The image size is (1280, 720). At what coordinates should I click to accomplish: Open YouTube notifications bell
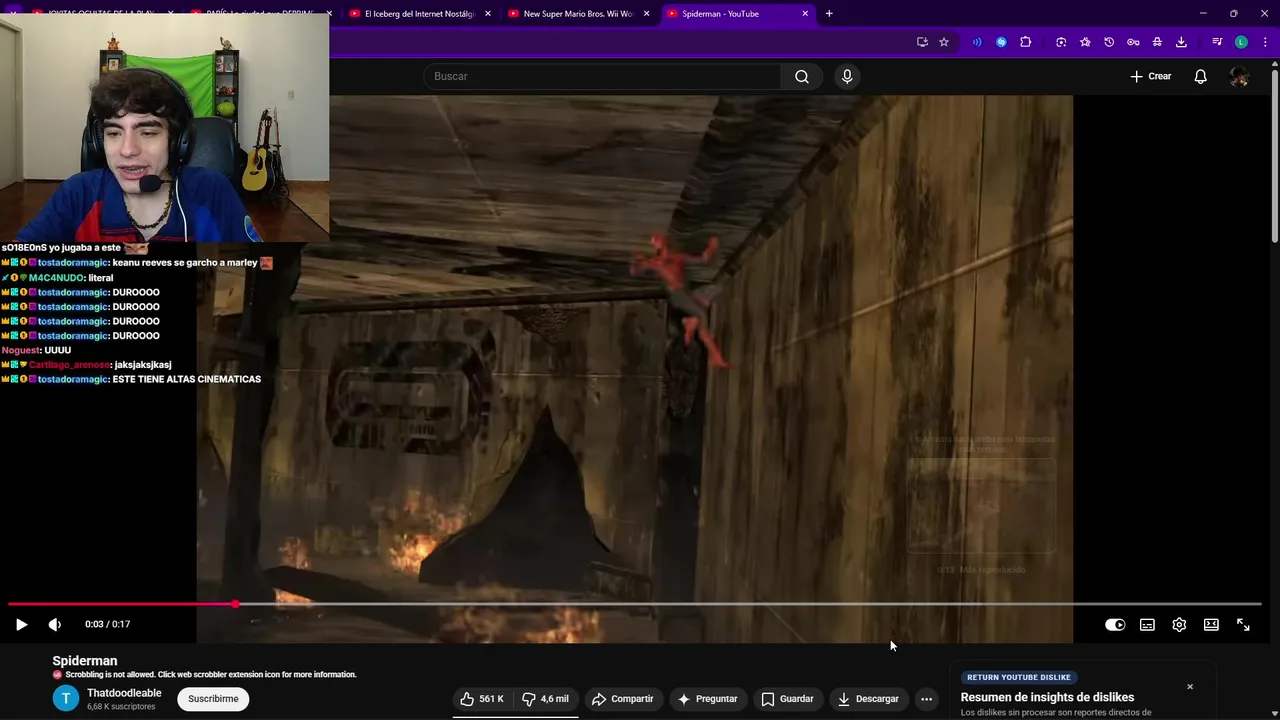pos(1200,76)
